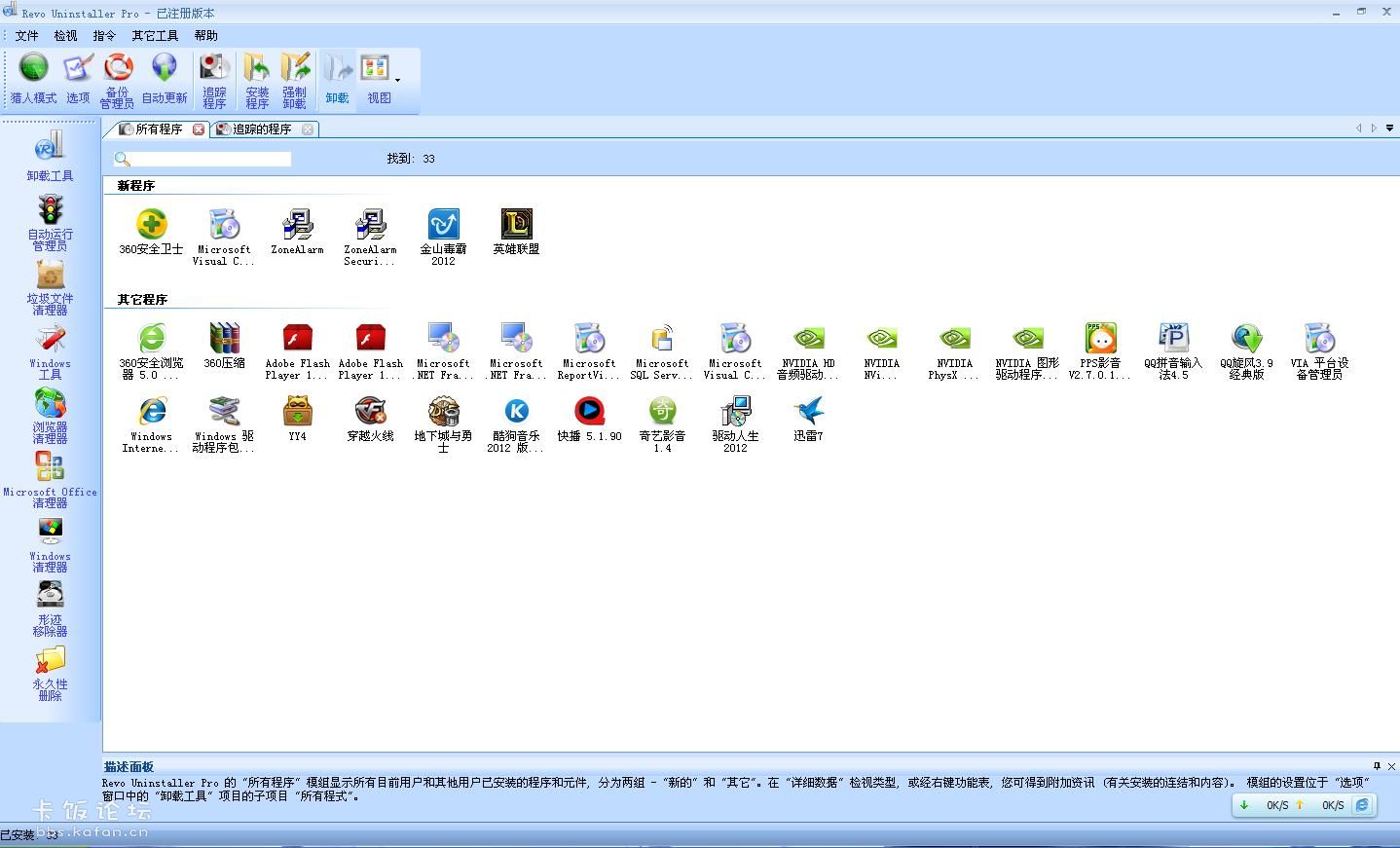Switch to All Programs (所有程序) tab
The height and width of the screenshot is (848, 1400).
pyautogui.click(x=157, y=129)
